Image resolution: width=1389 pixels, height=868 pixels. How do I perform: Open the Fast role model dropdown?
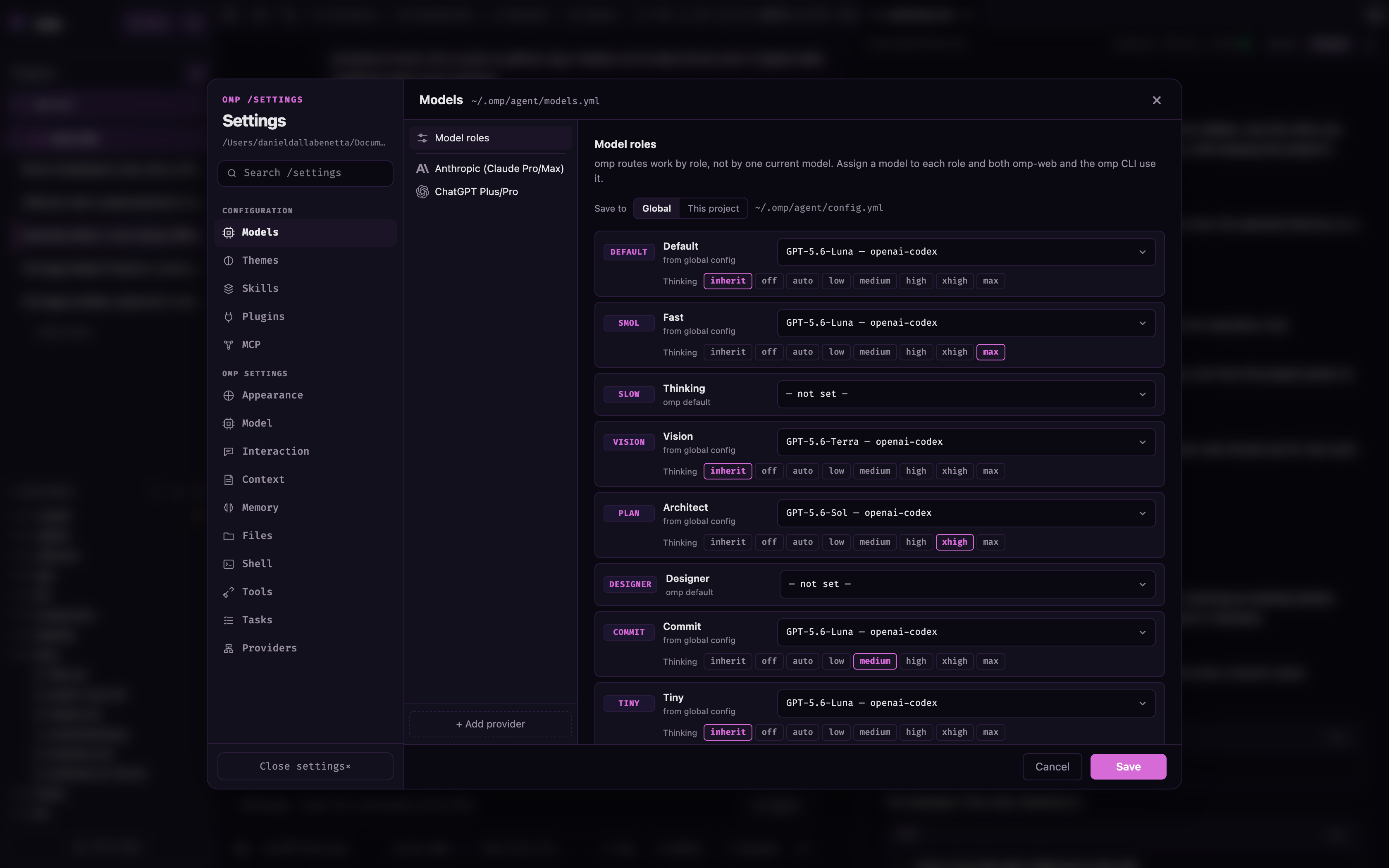(966, 323)
